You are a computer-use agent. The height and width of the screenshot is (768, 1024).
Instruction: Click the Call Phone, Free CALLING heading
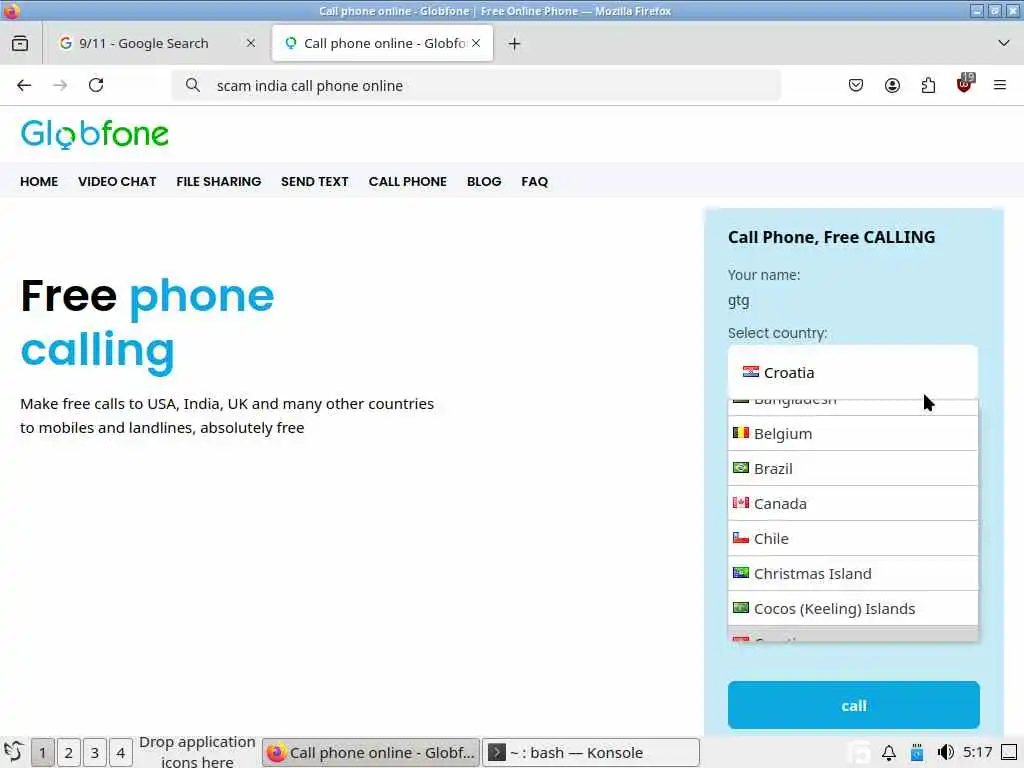[831, 237]
